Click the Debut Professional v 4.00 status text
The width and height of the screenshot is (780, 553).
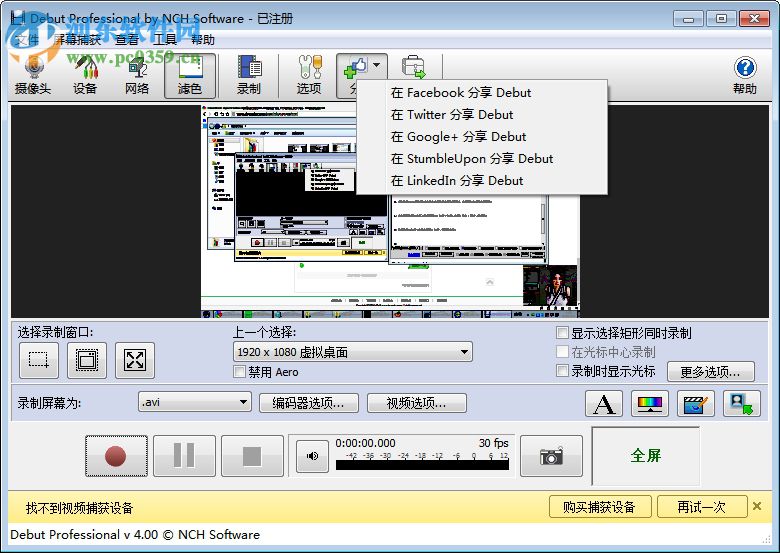pos(135,535)
